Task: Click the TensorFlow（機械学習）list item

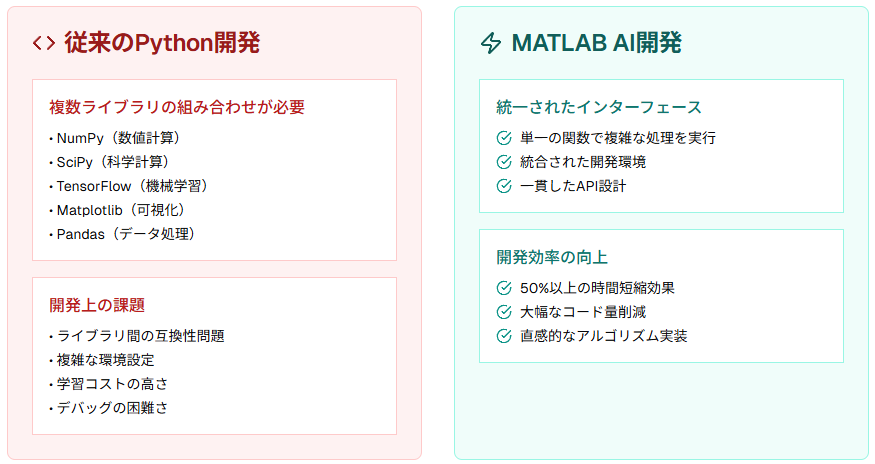Action: pyautogui.click(x=128, y=186)
